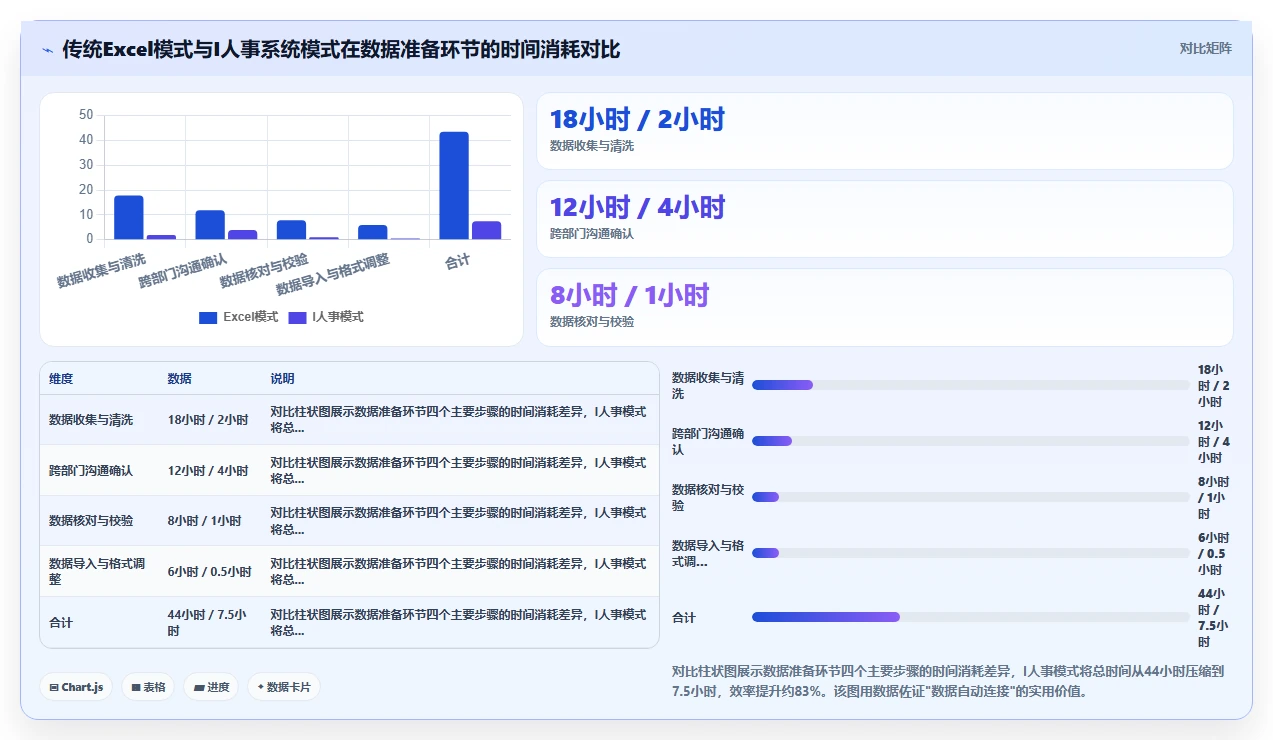
Task: Click the 6小时 / 0.5小时 progress value label
Action: coord(1213,554)
